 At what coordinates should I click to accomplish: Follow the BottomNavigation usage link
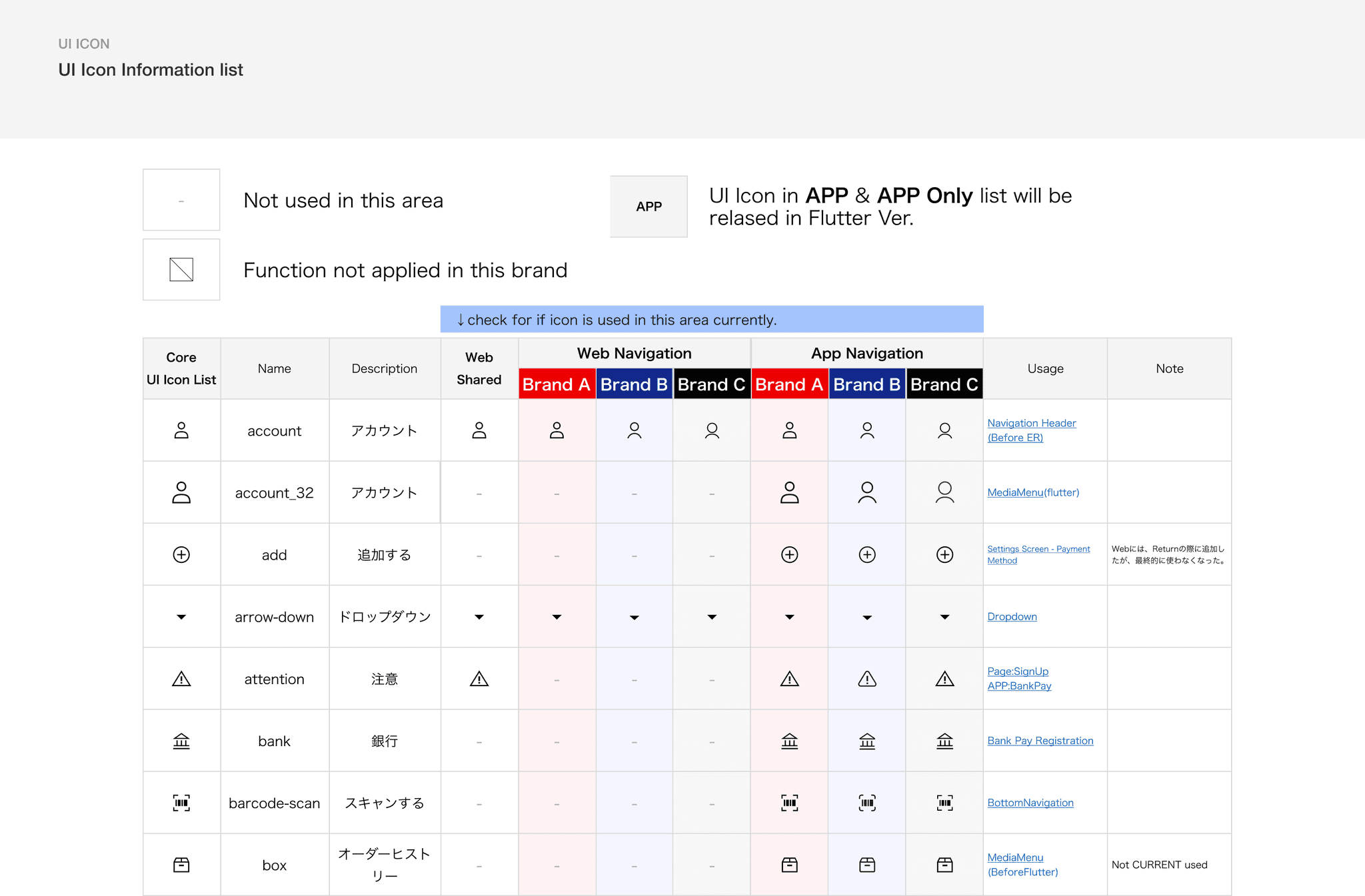(1030, 803)
